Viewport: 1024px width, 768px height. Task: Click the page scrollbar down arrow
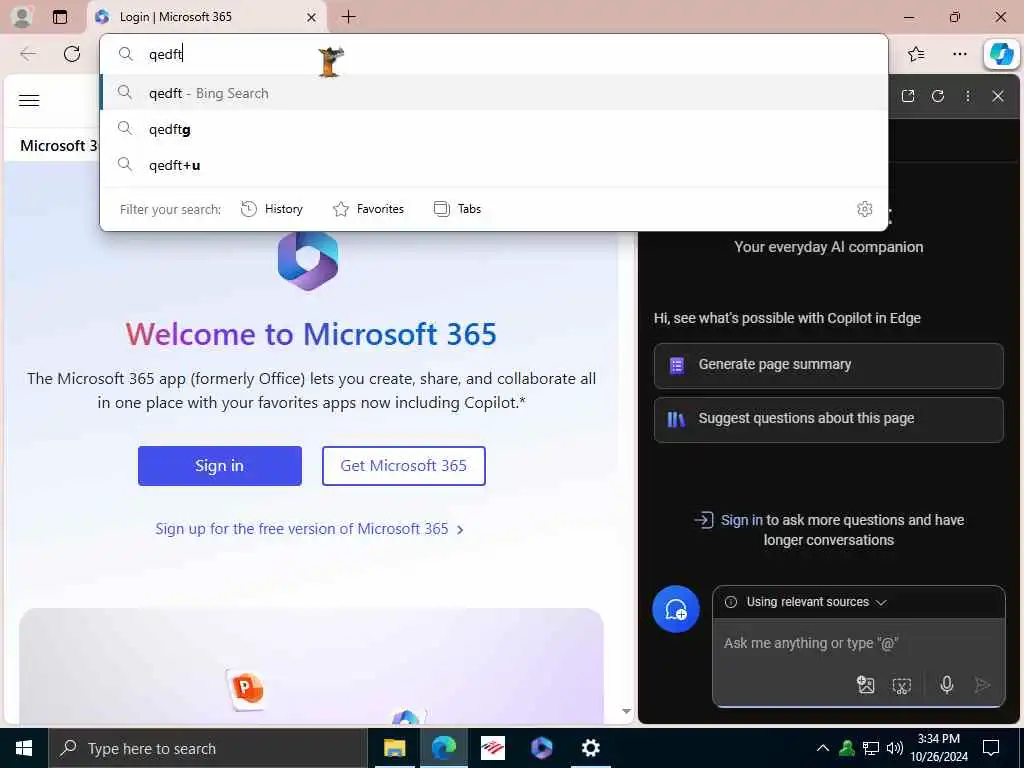point(626,711)
